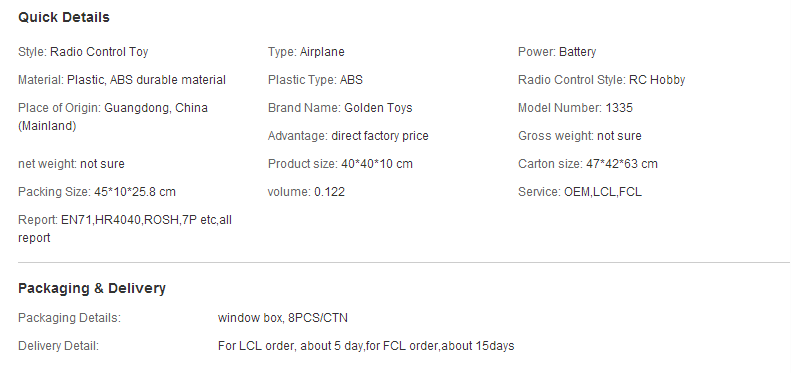Click the Service: OEM,LCL,FCL entry
The width and height of the screenshot is (791, 373).
(x=580, y=192)
